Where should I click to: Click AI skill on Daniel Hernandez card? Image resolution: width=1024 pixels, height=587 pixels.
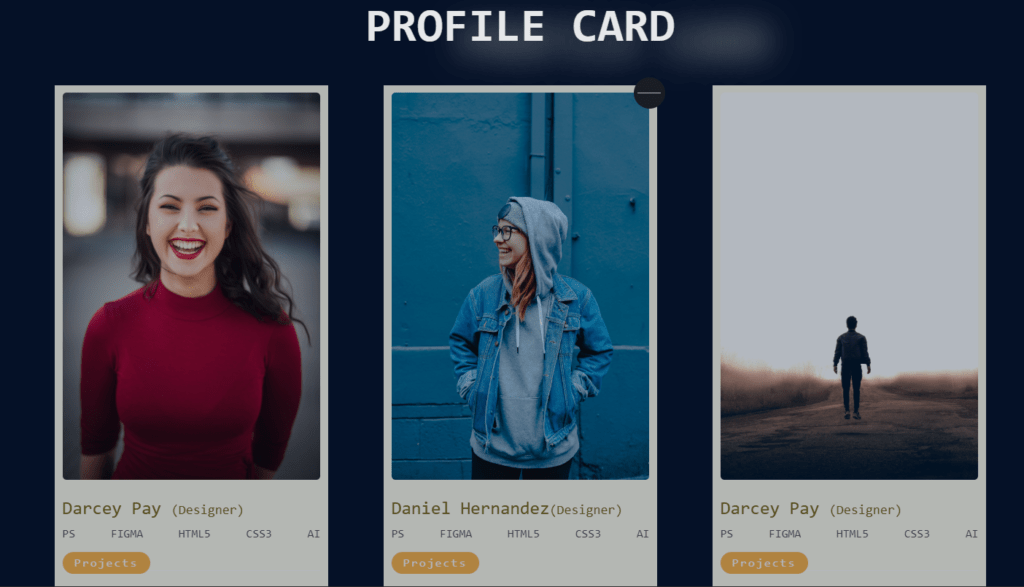pos(643,534)
